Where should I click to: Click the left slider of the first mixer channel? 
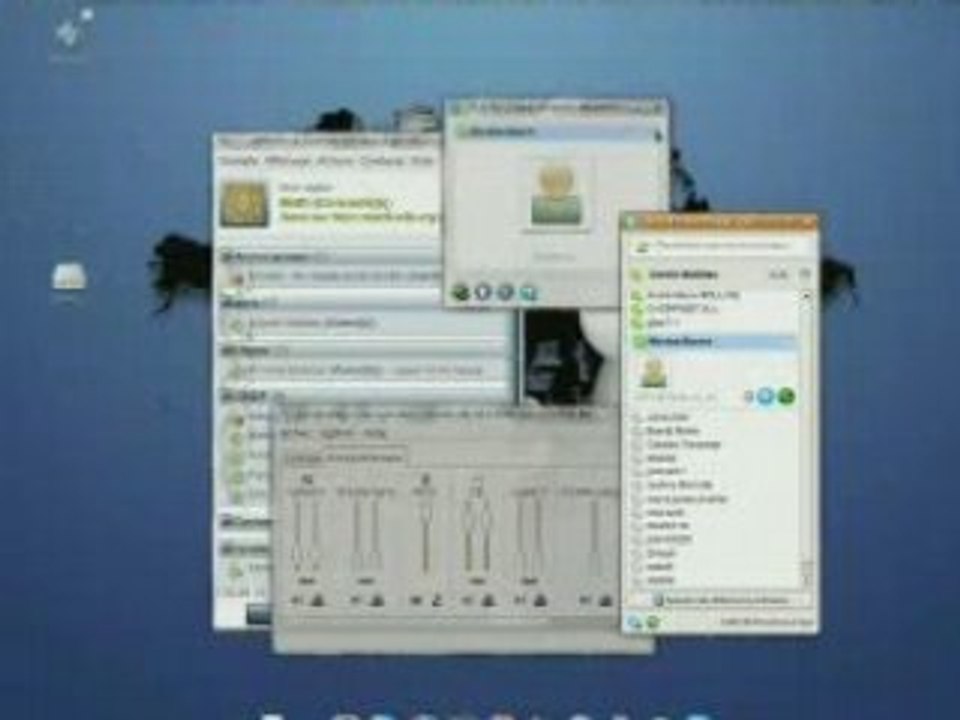point(298,536)
